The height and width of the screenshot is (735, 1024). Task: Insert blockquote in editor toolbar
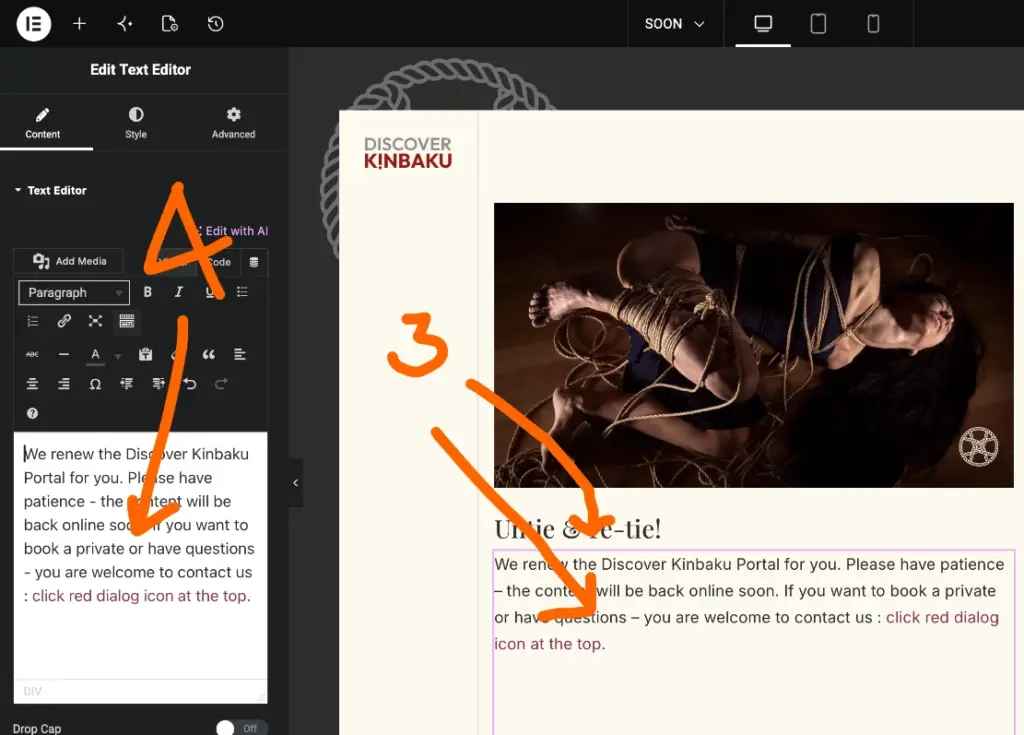tap(208, 355)
